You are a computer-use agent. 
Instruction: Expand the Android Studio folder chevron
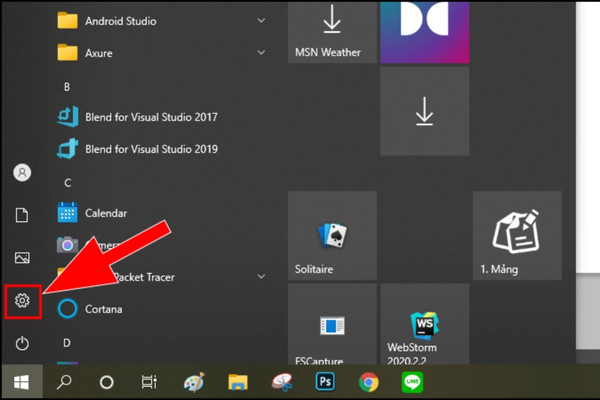click(261, 20)
